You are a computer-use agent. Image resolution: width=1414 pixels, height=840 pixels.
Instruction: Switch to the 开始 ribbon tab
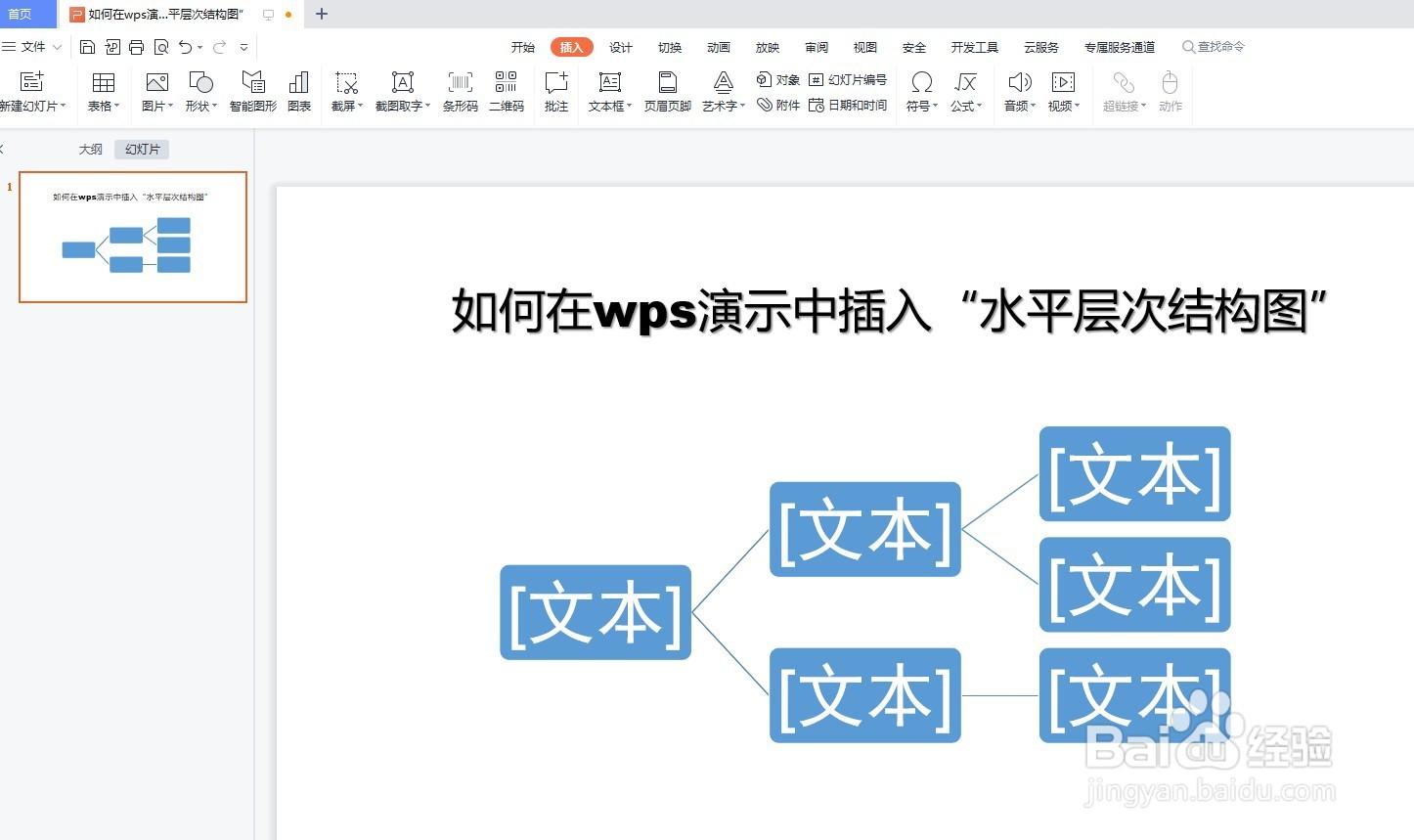point(523,47)
